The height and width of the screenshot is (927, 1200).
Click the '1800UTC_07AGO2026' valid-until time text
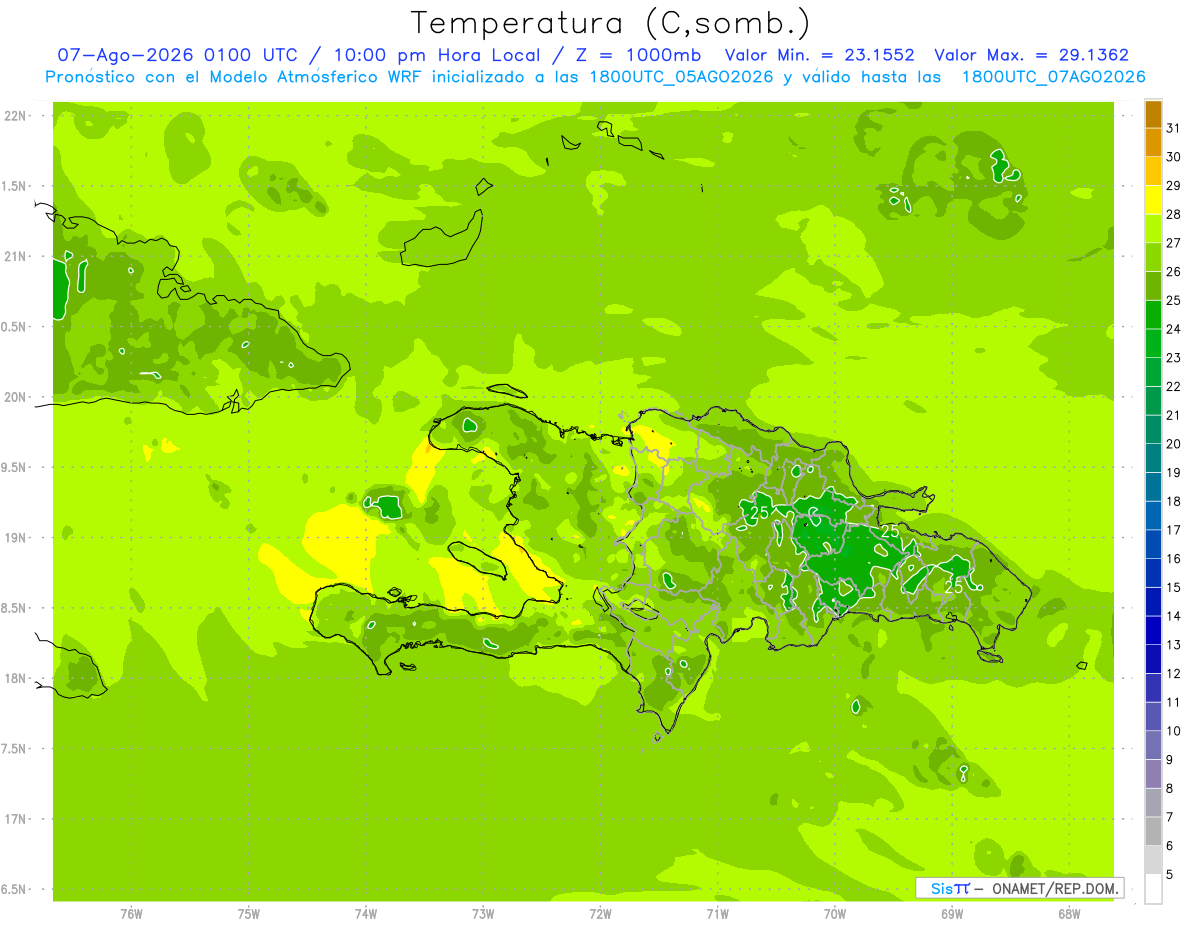click(1053, 77)
